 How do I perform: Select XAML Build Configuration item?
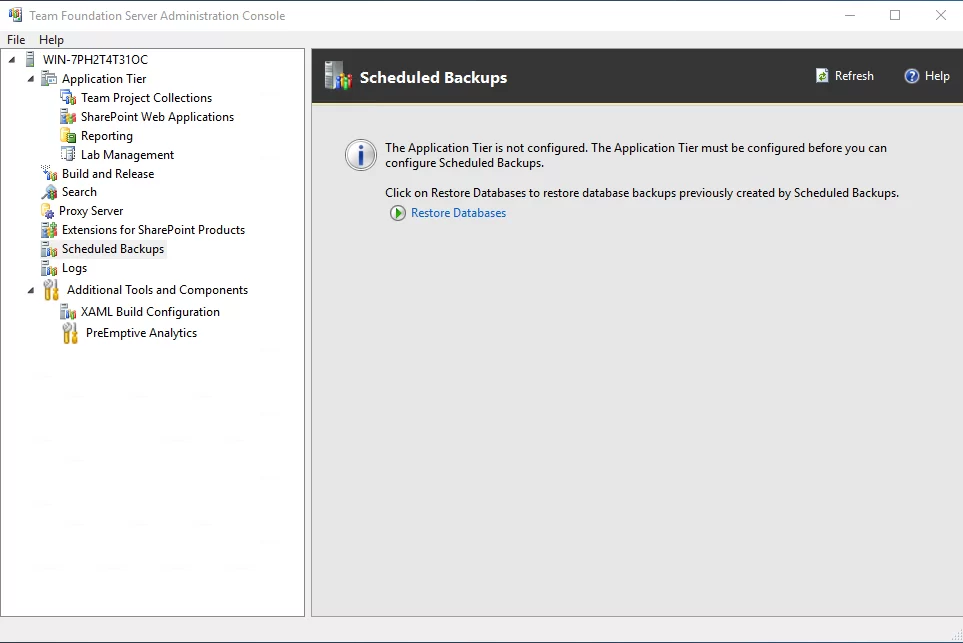pyautogui.click(x=150, y=312)
